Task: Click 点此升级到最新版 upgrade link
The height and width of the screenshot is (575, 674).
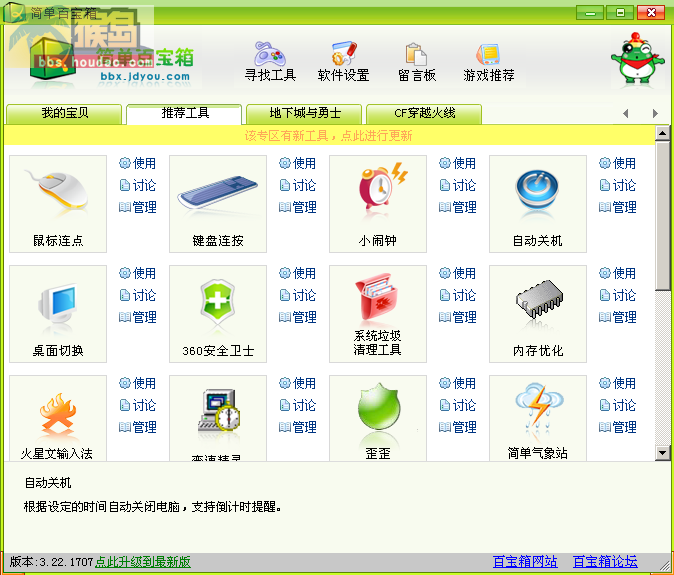Action: (x=143, y=562)
